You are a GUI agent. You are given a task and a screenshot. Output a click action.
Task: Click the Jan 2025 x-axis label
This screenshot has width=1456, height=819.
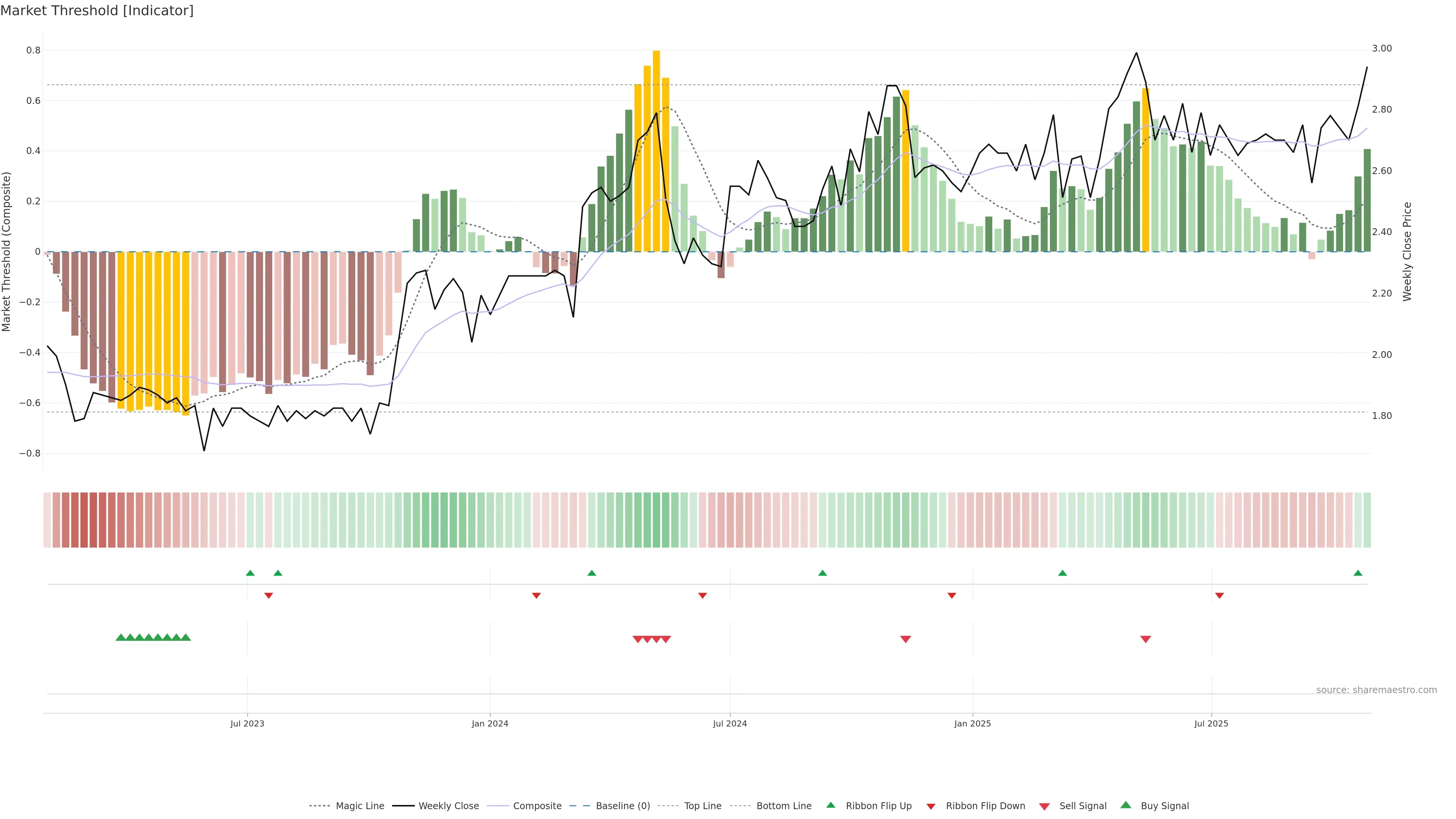click(x=972, y=723)
